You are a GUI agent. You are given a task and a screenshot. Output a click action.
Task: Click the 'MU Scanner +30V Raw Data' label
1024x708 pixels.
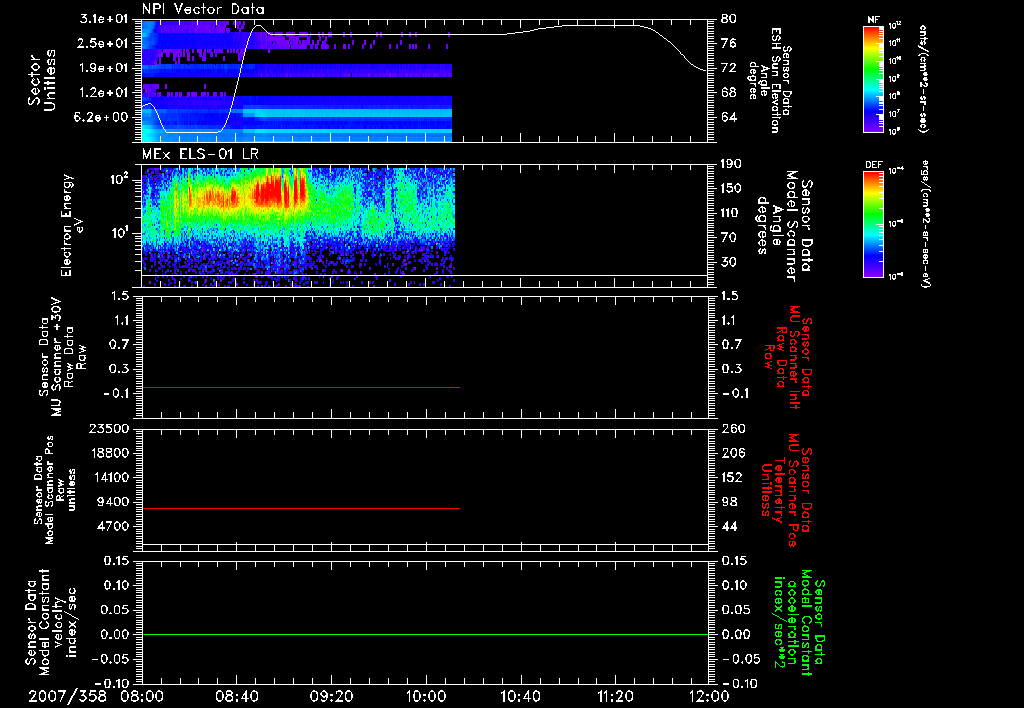[x=62, y=357]
